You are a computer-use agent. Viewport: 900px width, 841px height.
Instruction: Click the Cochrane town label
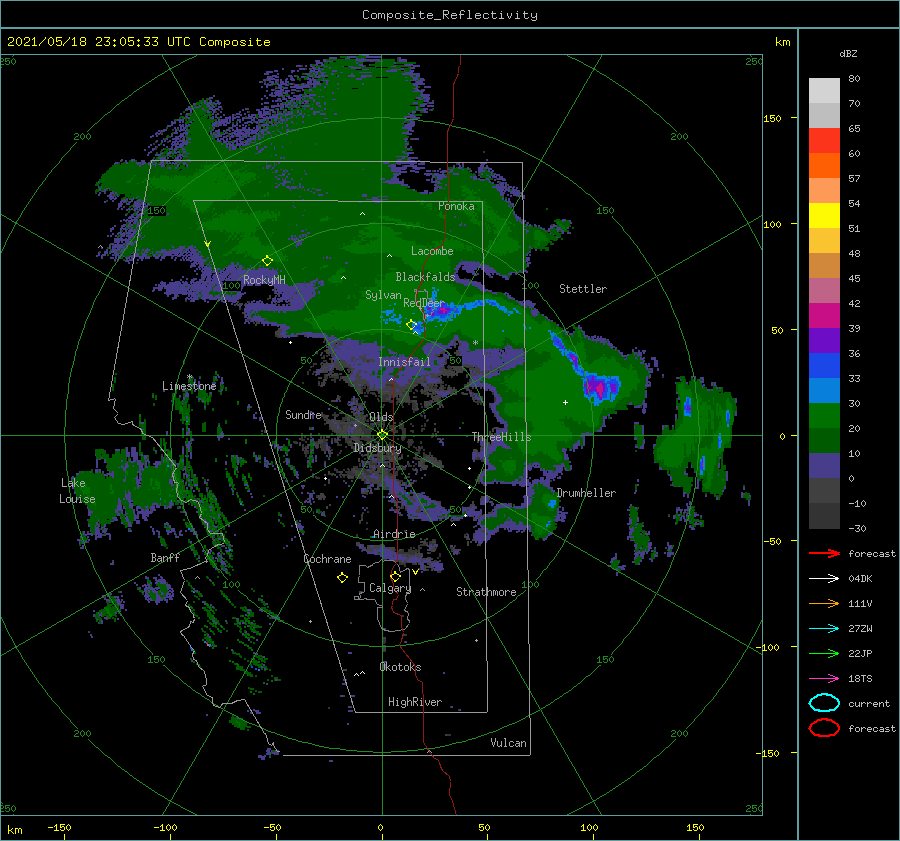coord(327,559)
